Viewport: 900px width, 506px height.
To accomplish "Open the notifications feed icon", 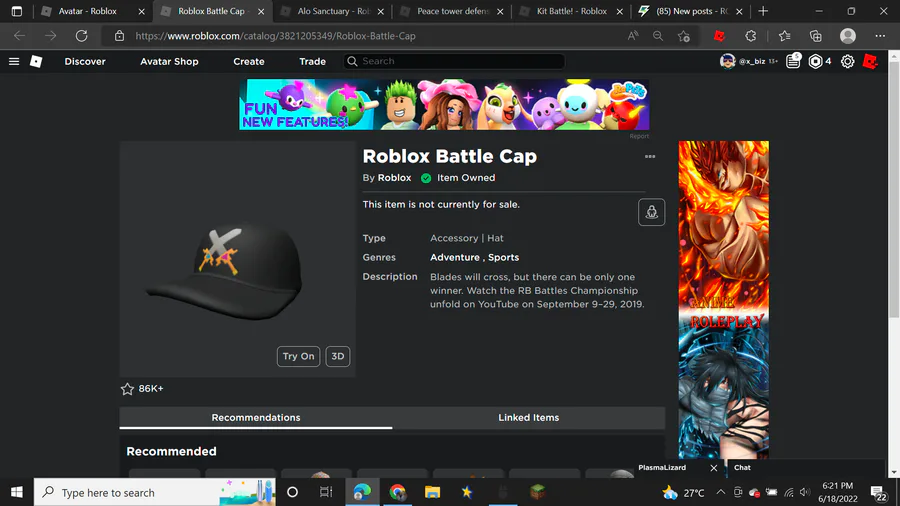I will point(793,61).
